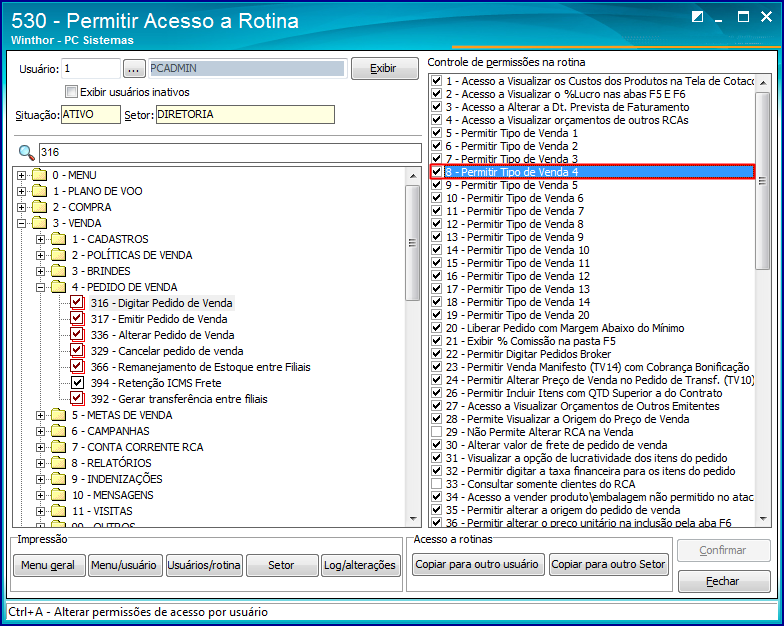Click the window restore-down icon in title bar
Viewport: 784px width, 626px height.
coord(698,17)
